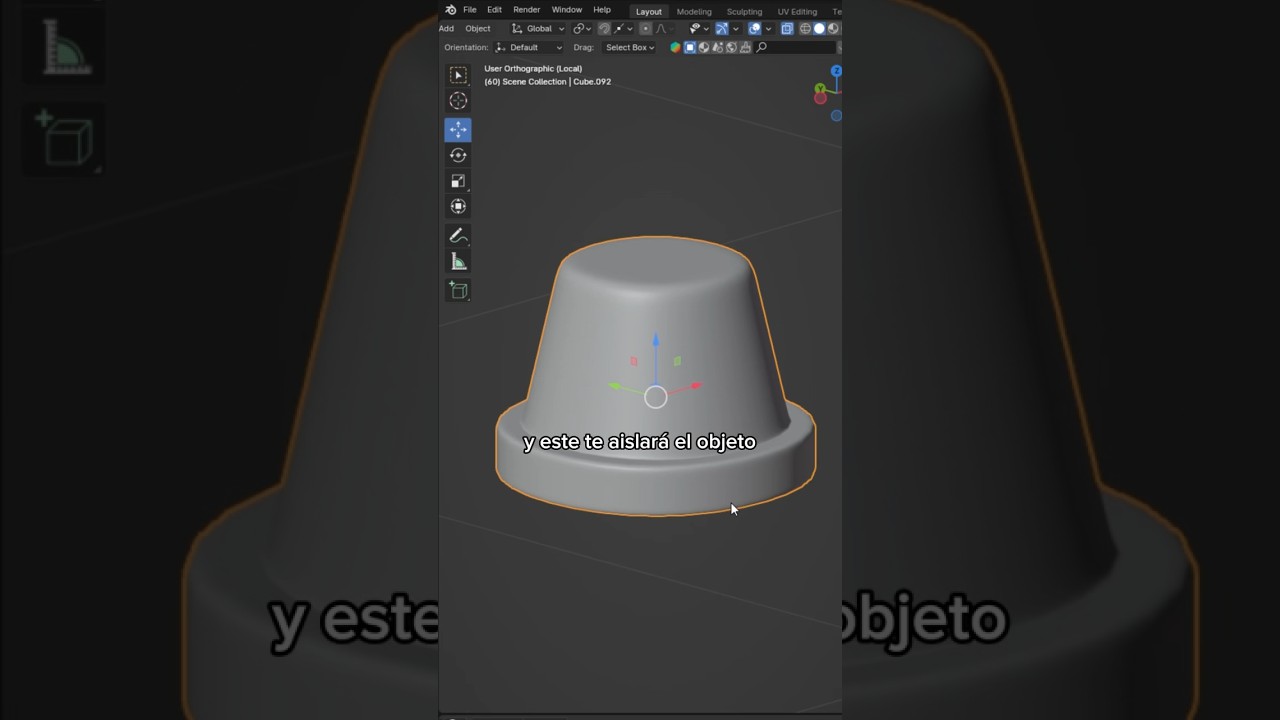Screen dimensions: 1280x720
Task: Toggle viewport gizmos display
Action: (x=721, y=29)
